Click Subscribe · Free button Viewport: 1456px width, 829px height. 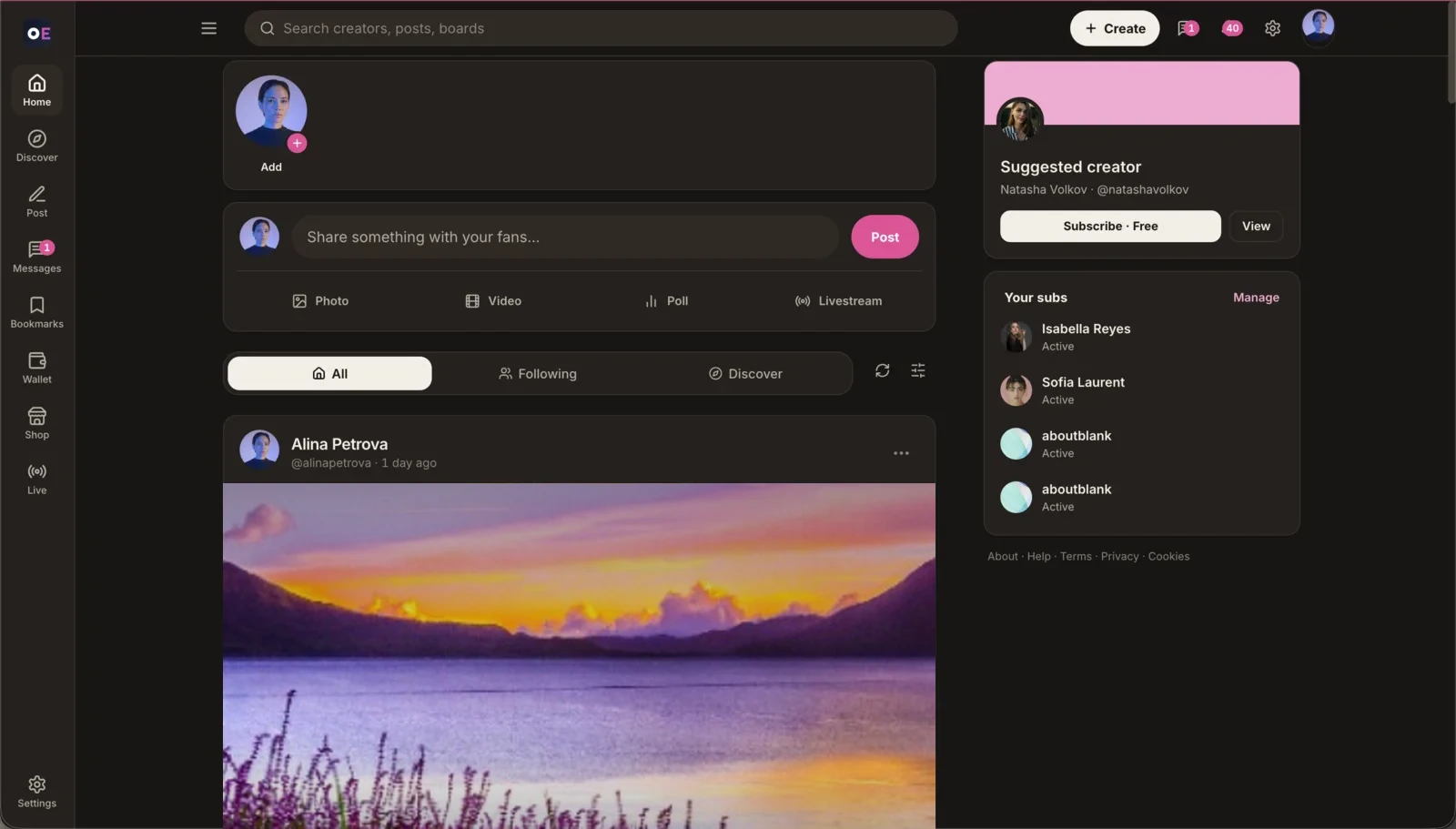coord(1110,226)
